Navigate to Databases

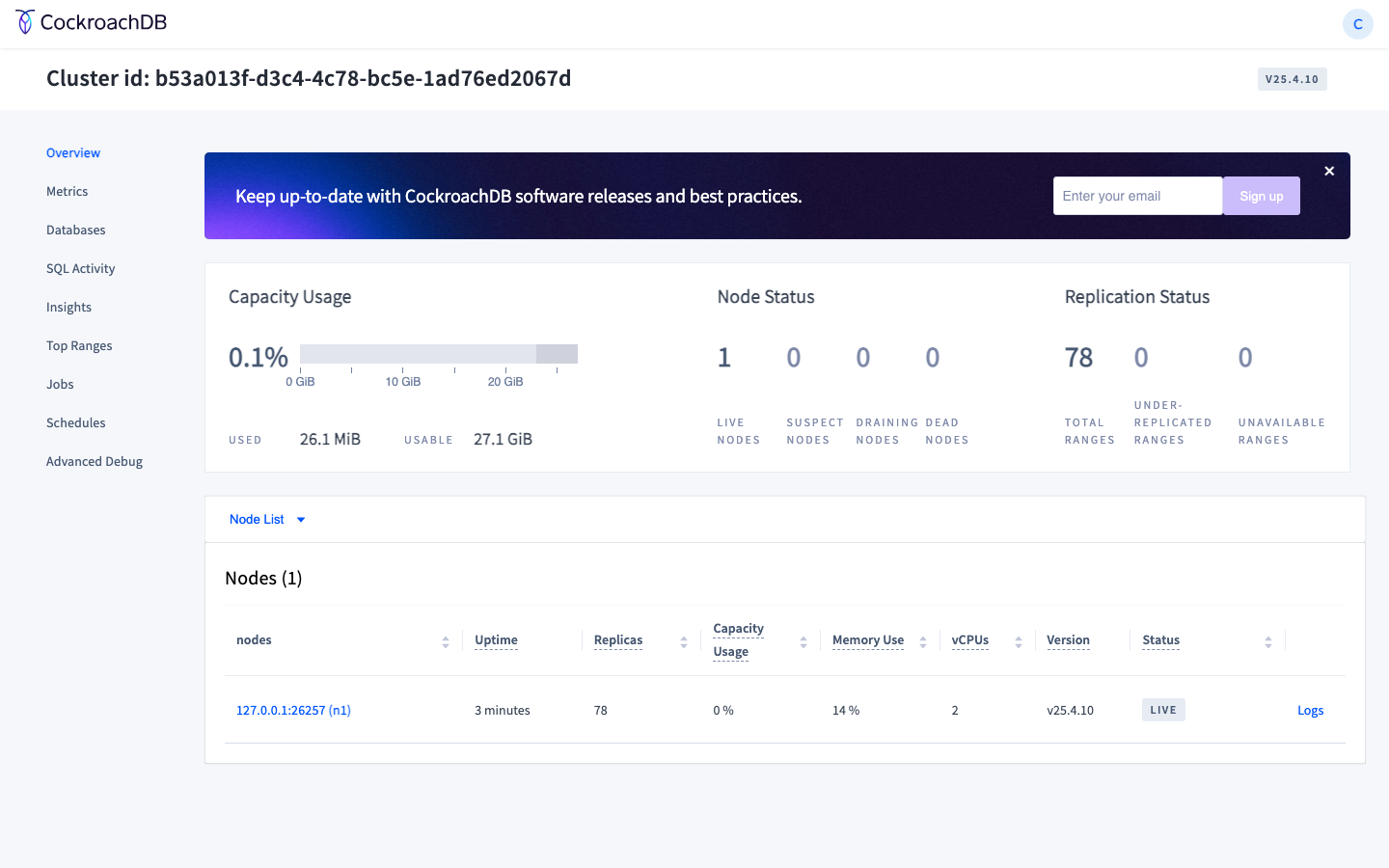(x=76, y=230)
